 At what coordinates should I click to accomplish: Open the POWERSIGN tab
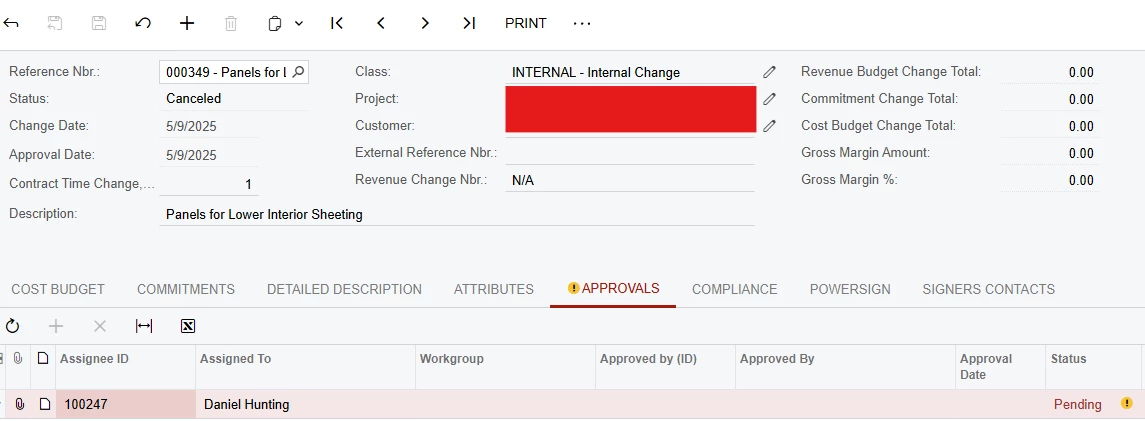850,289
